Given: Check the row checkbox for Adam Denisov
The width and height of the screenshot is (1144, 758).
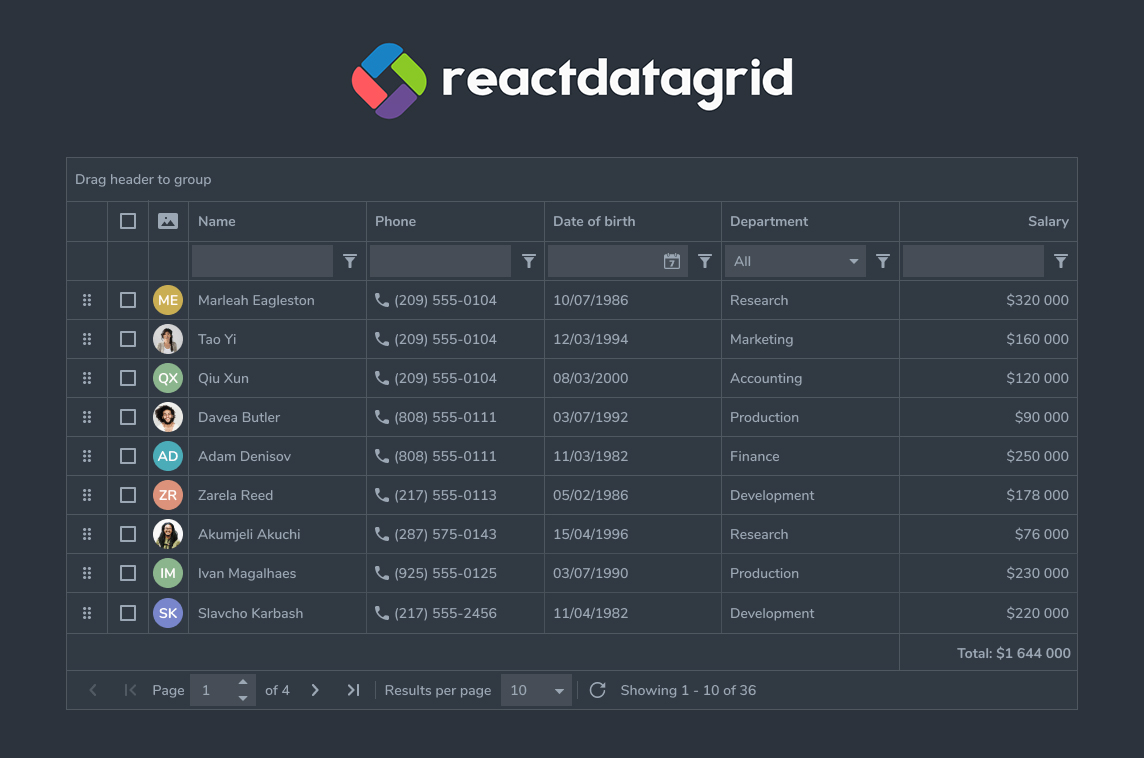Looking at the screenshot, I should [x=127, y=456].
